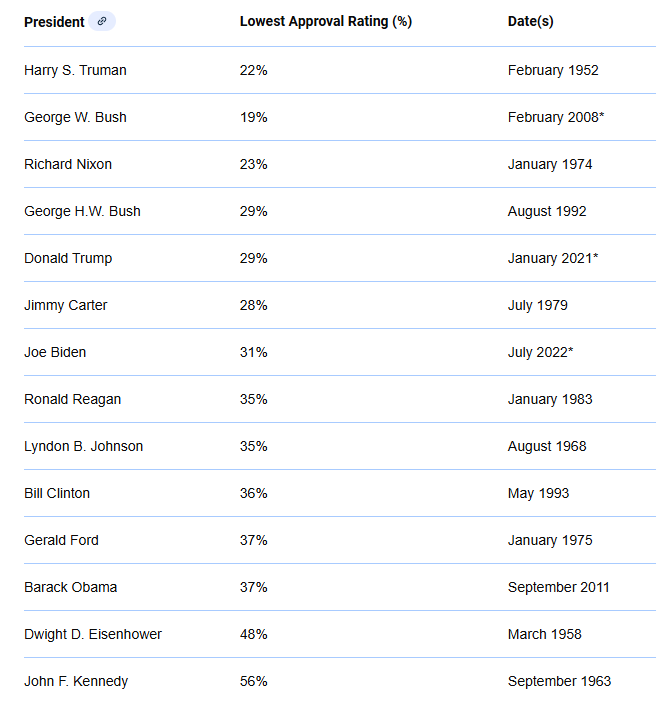This screenshot has height=711, width=664.
Task: Click the Lowest Approval Rating column header
Action: [325, 22]
